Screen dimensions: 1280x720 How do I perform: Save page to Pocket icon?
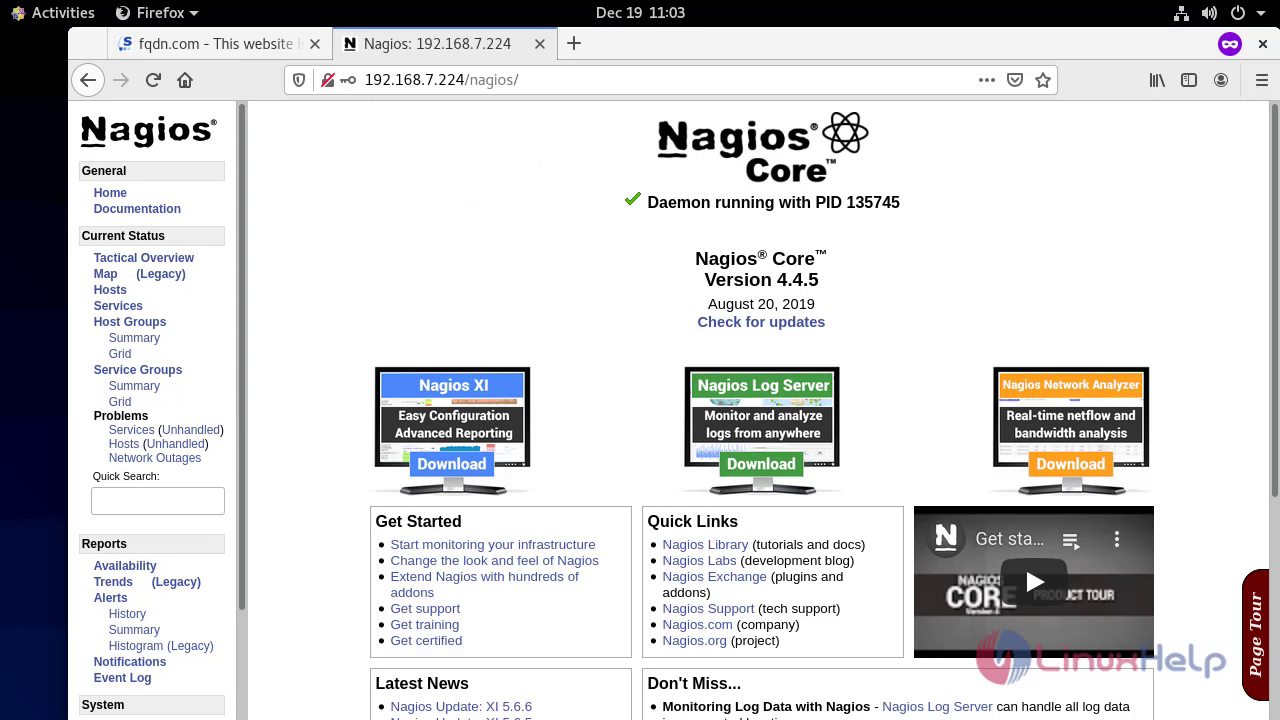pyautogui.click(x=1015, y=80)
